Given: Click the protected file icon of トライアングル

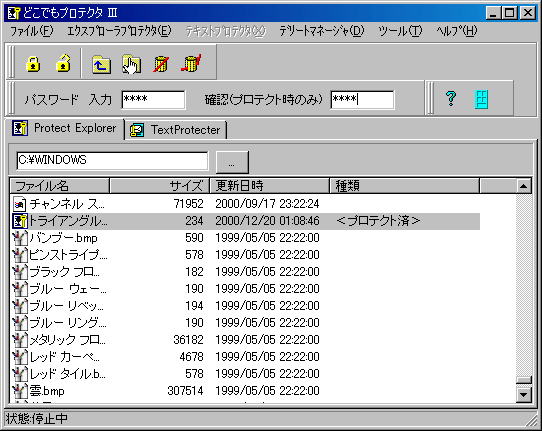Looking at the screenshot, I should point(20,221).
